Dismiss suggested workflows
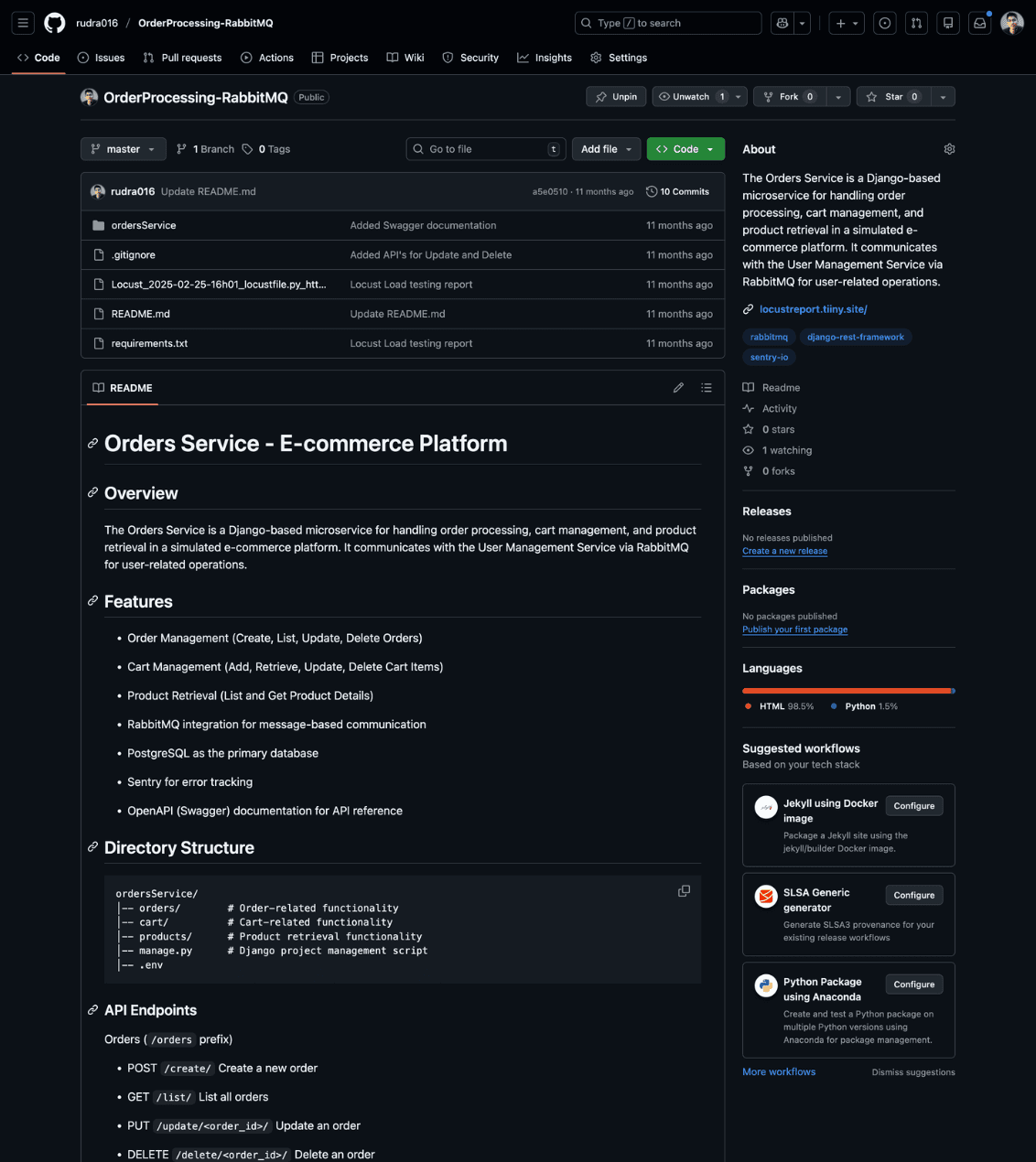The height and width of the screenshot is (1162, 1036). pos(913,1072)
